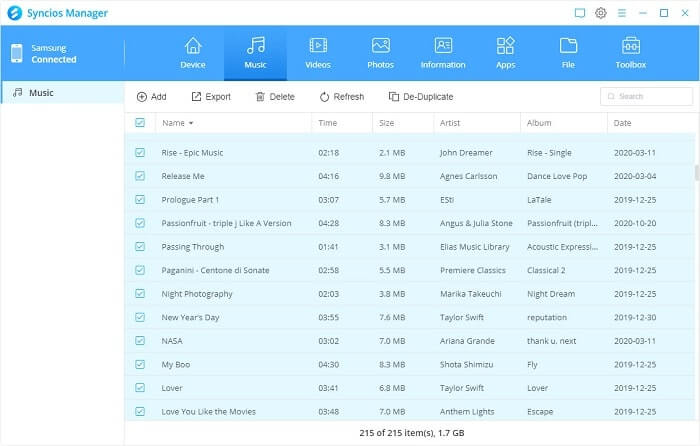Click the Add button
Screen dimensions: 700x446
click(152, 96)
